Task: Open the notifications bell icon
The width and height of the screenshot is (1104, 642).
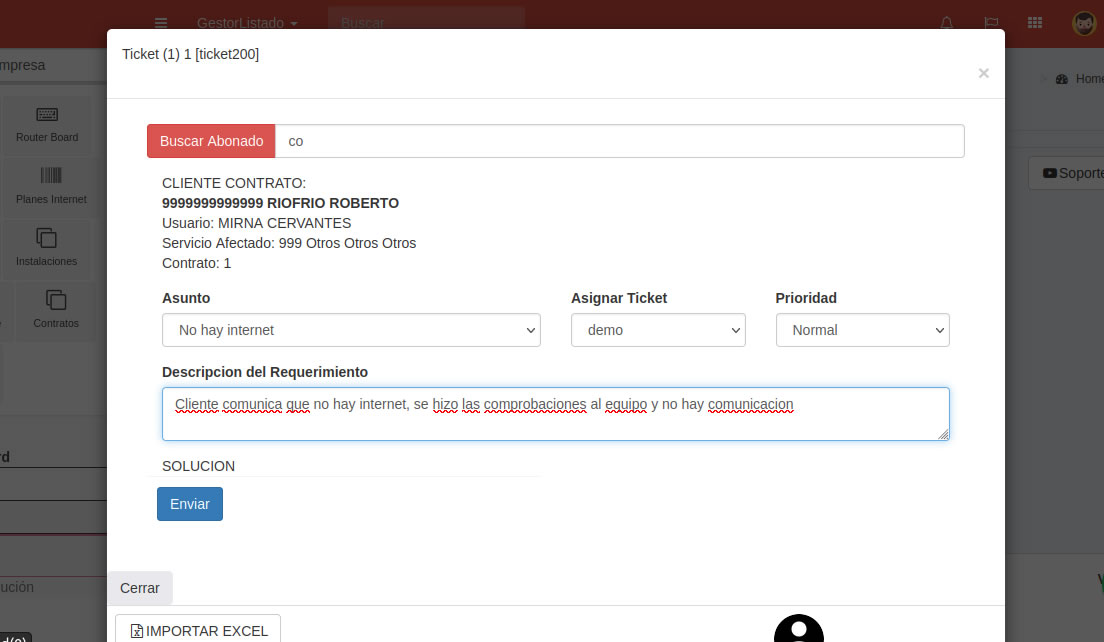Action: point(946,22)
